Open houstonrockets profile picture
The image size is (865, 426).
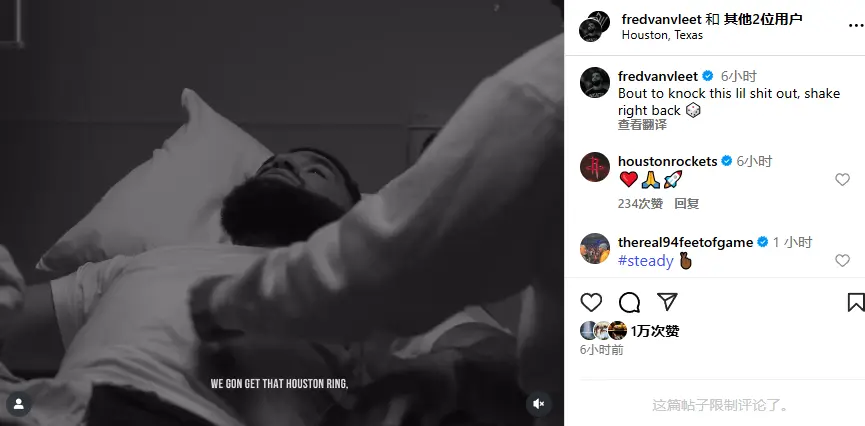tap(595, 167)
